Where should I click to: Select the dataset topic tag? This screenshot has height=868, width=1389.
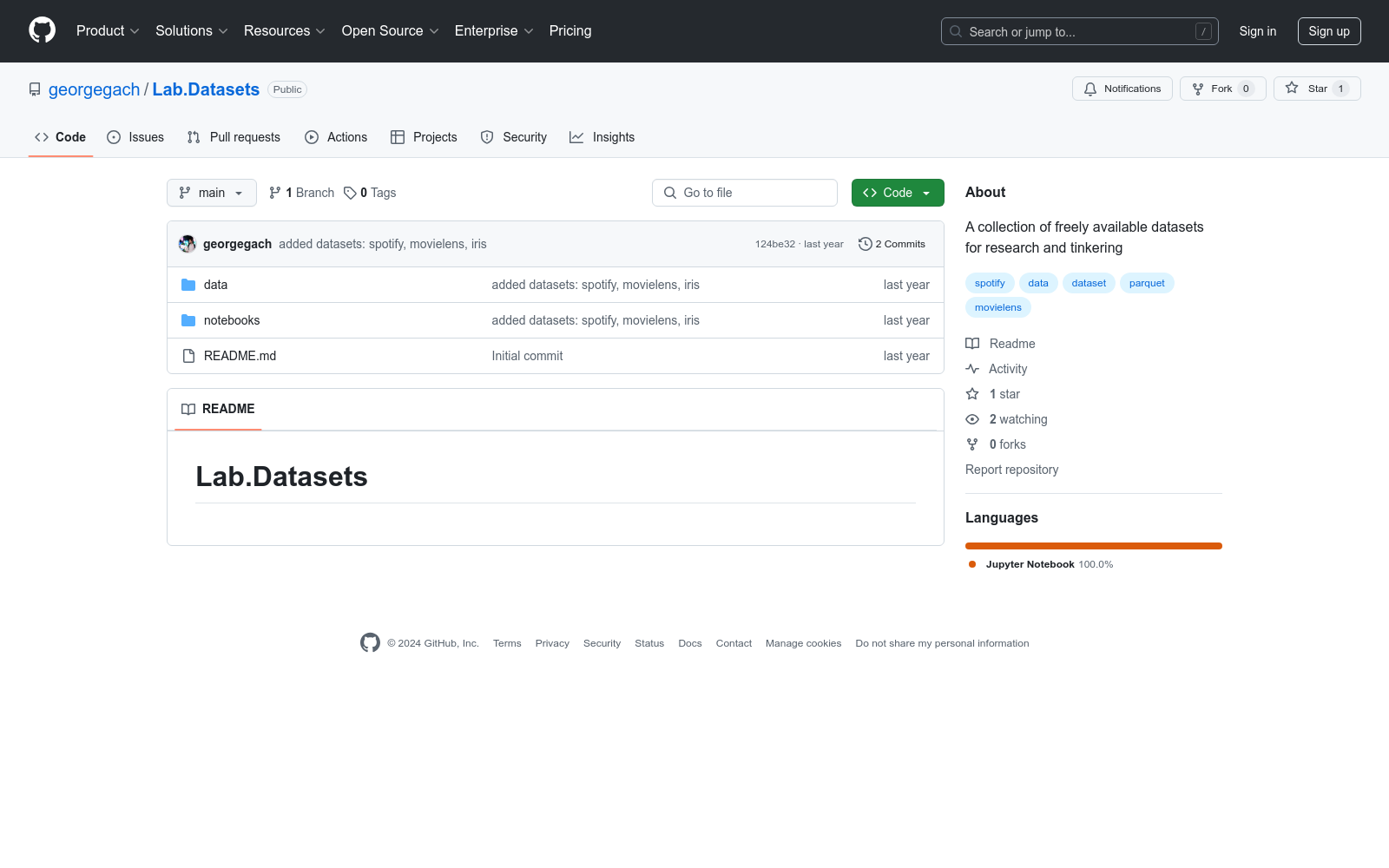1089,283
